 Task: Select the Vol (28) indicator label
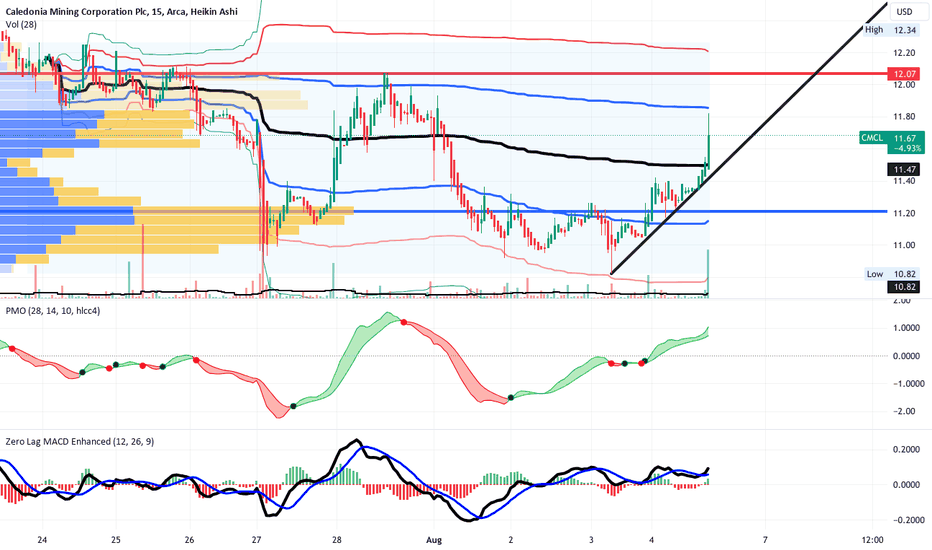pos(21,24)
